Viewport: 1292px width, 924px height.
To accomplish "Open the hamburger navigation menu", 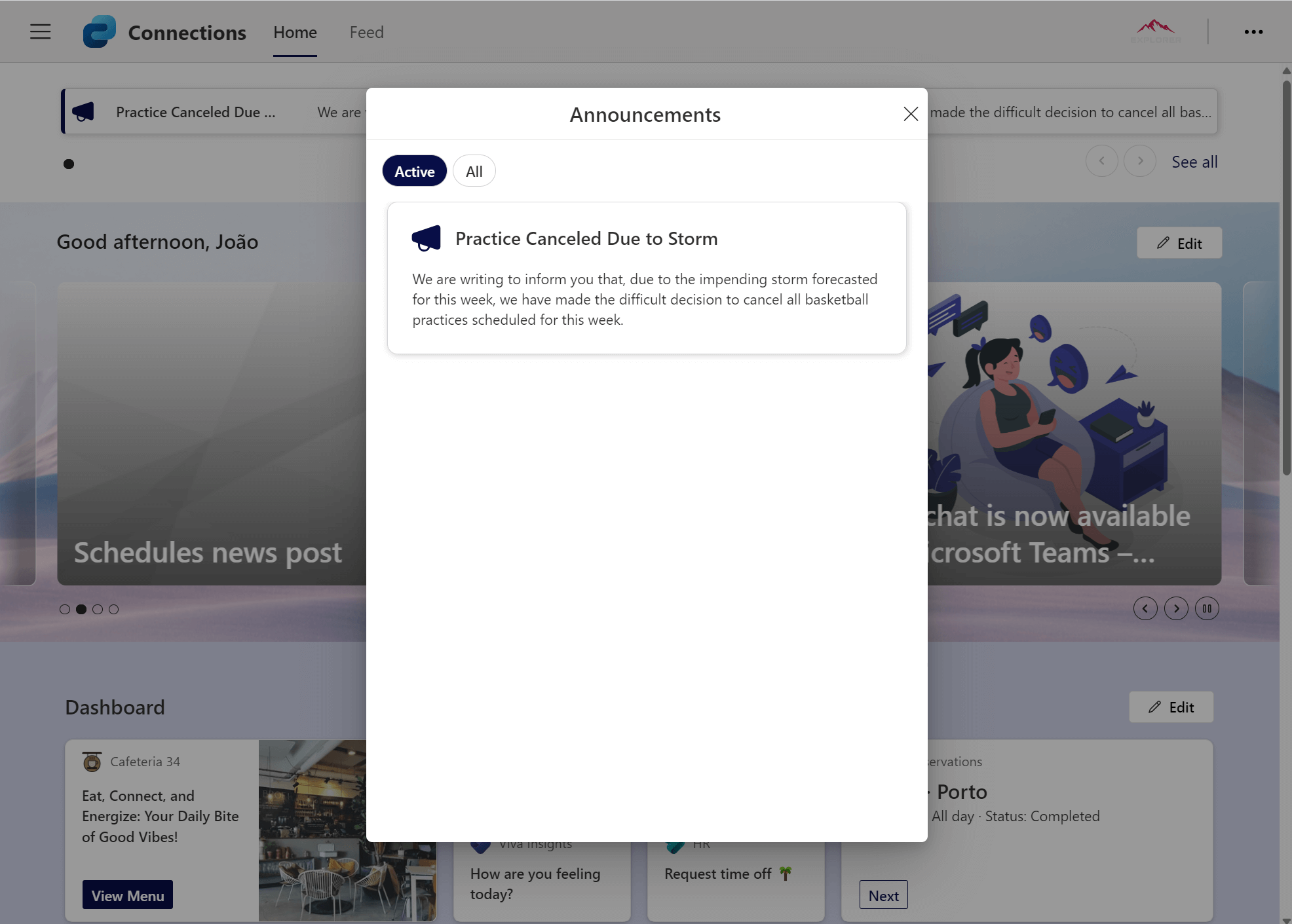I will [40, 31].
